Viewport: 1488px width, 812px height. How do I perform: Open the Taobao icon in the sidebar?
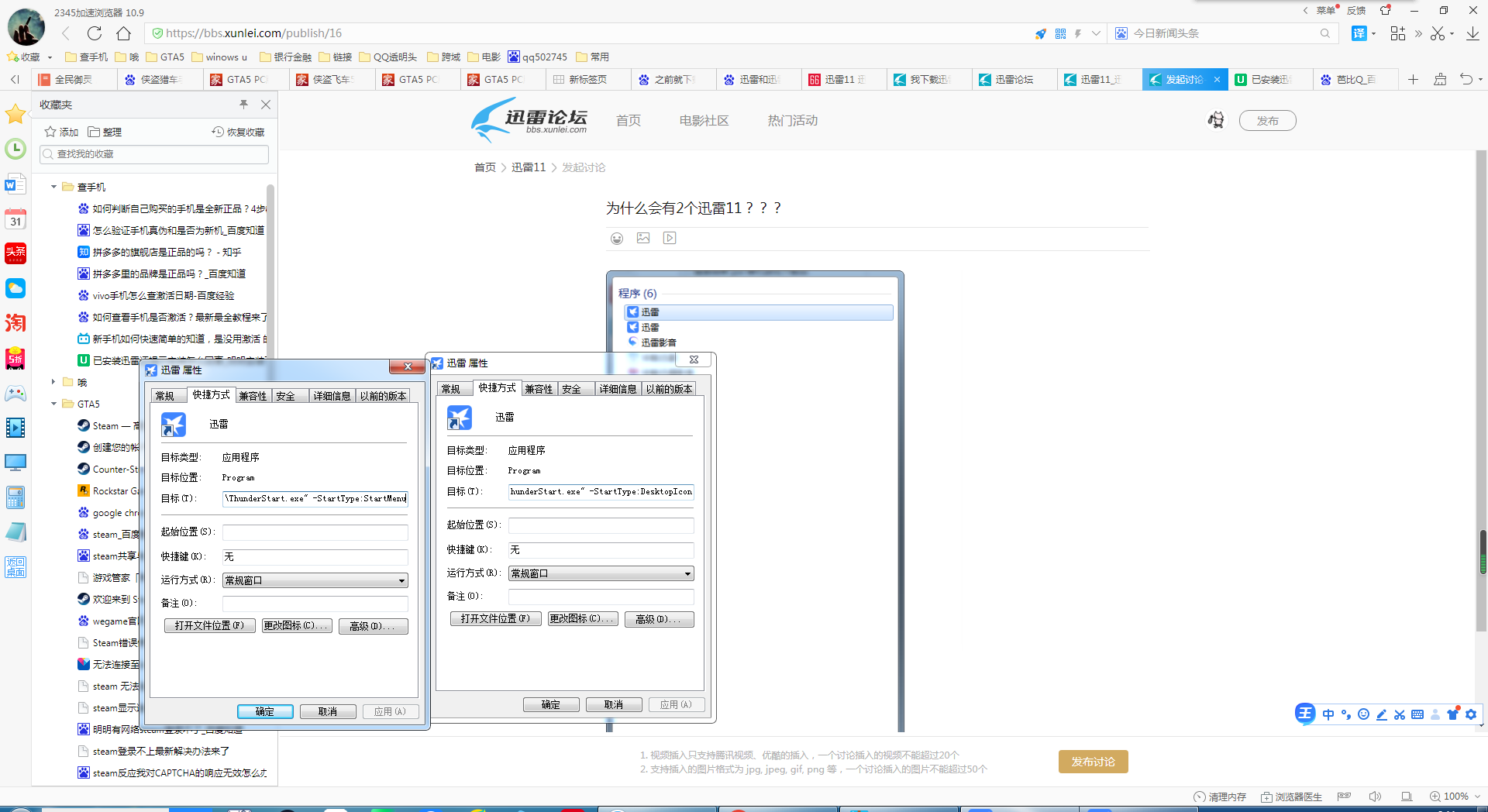(x=15, y=323)
